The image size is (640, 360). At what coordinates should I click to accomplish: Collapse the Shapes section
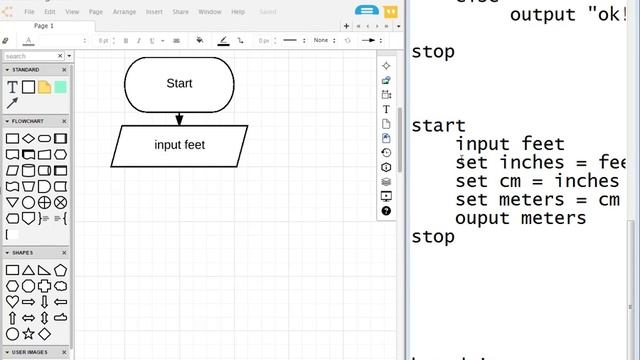(7, 253)
